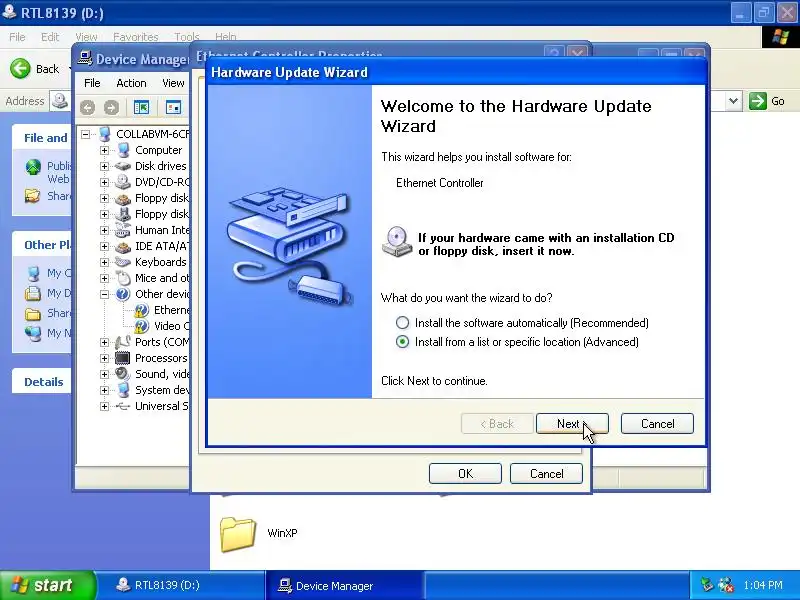The image size is (800, 600).
Task: Expand the Ports (COM) tree node
Action: coord(104,342)
